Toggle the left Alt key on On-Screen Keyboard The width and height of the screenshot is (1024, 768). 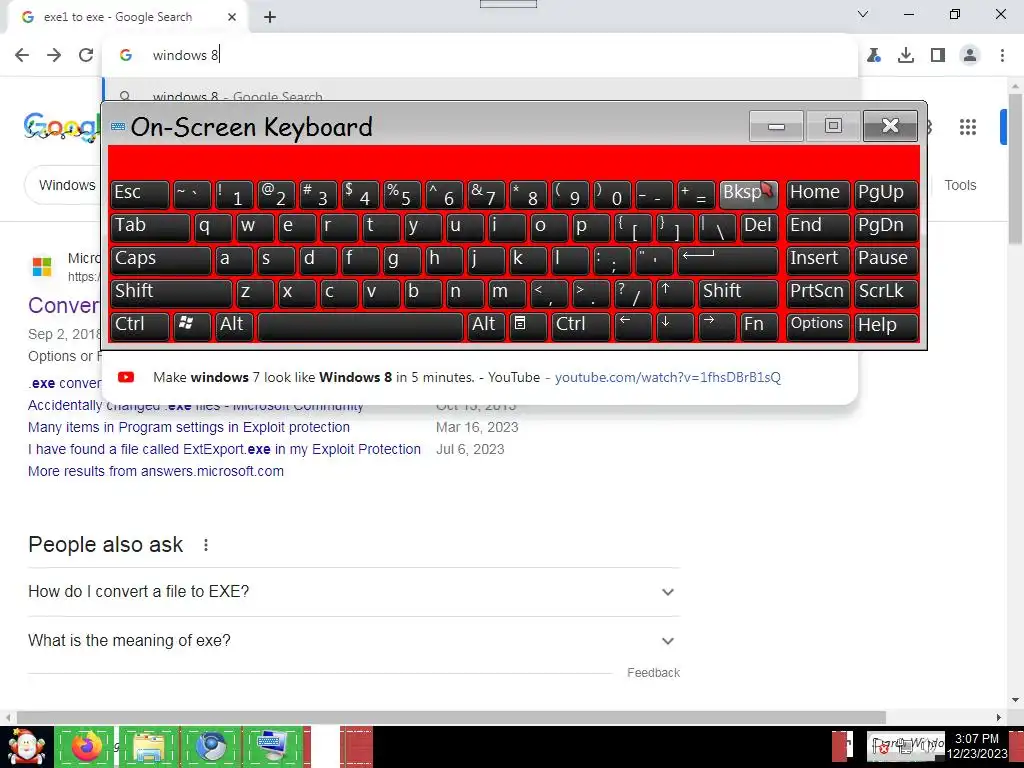(232, 326)
